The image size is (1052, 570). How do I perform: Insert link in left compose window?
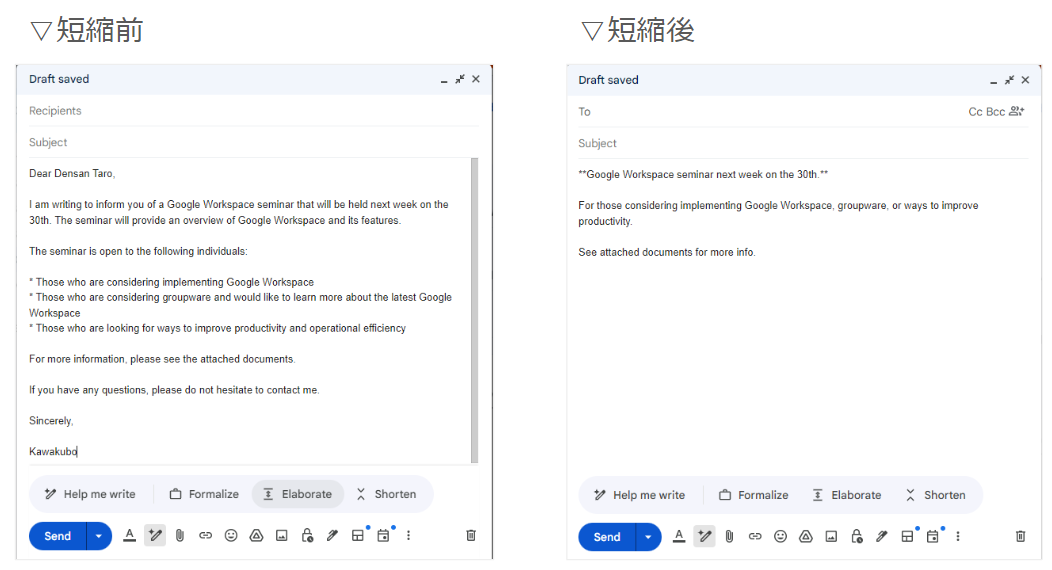tap(205, 535)
